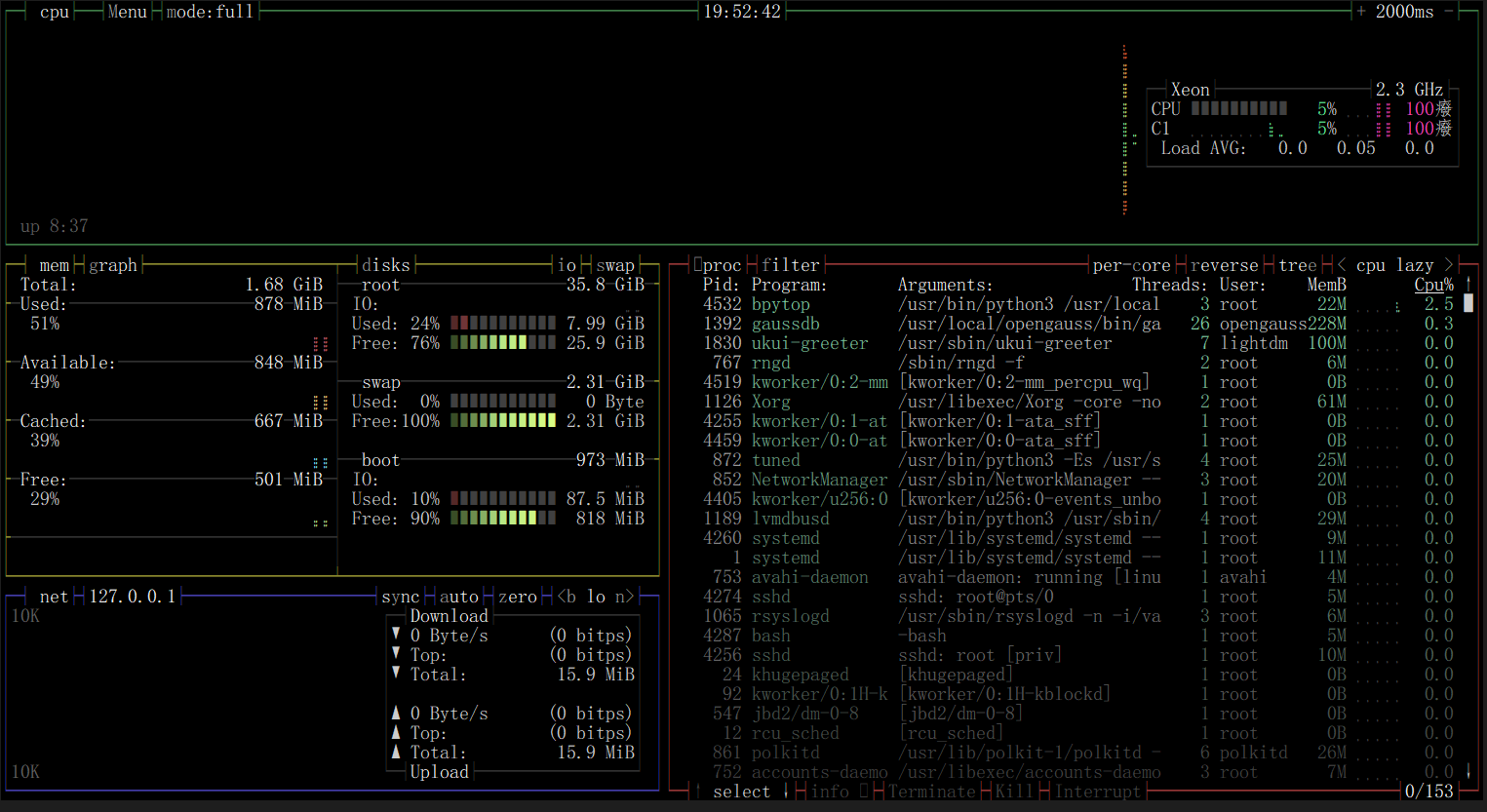Toggle per-core CPU usage in proc box
This screenshot has width=1487, height=812.
(1132, 265)
